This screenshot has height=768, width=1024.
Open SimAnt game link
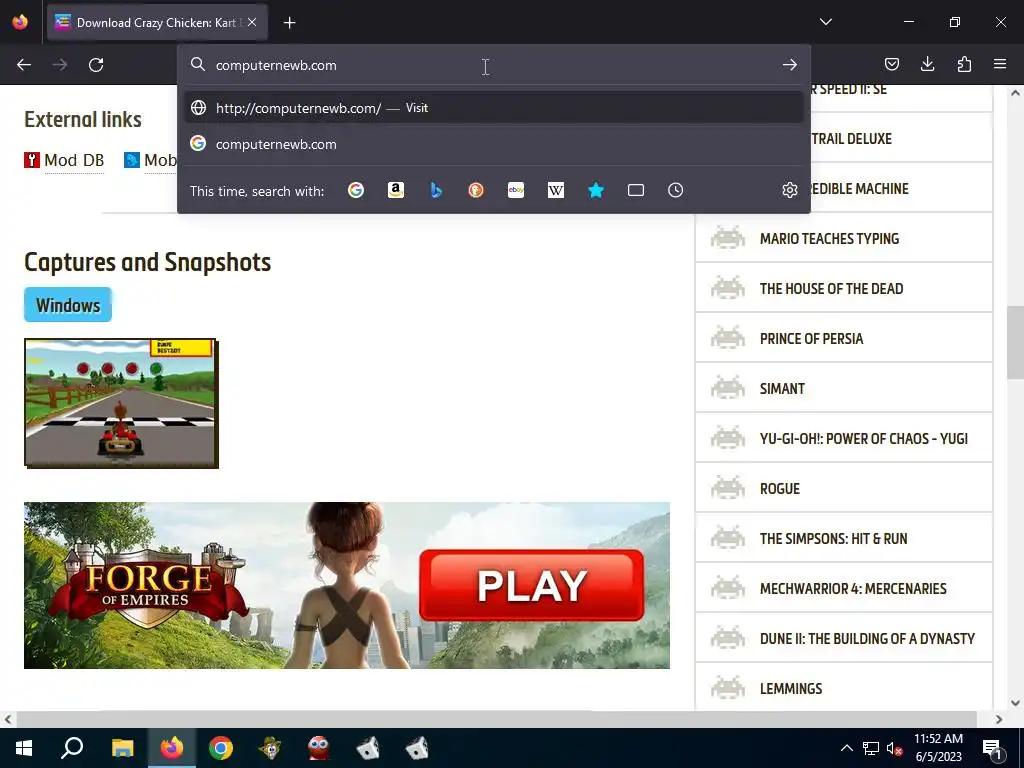[x=782, y=389]
